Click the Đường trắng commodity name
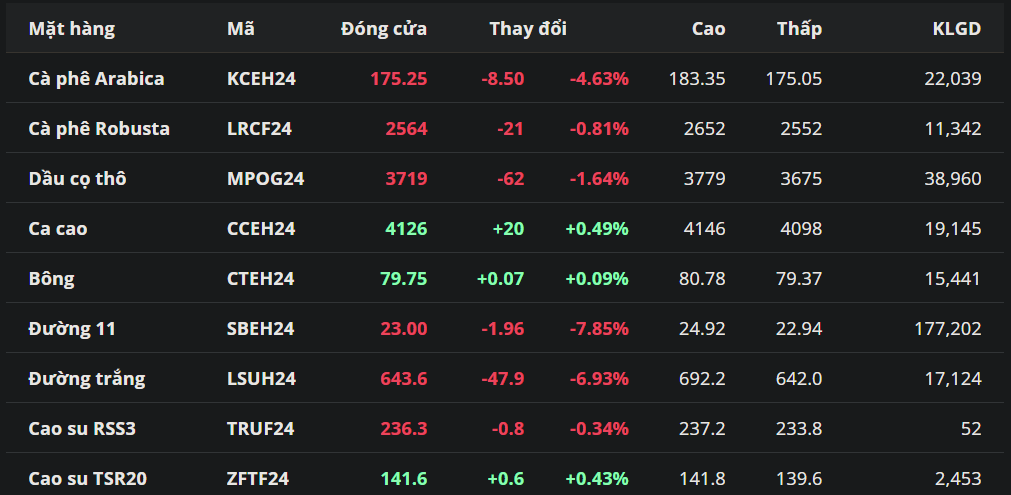The image size is (1011, 495). click(87, 378)
